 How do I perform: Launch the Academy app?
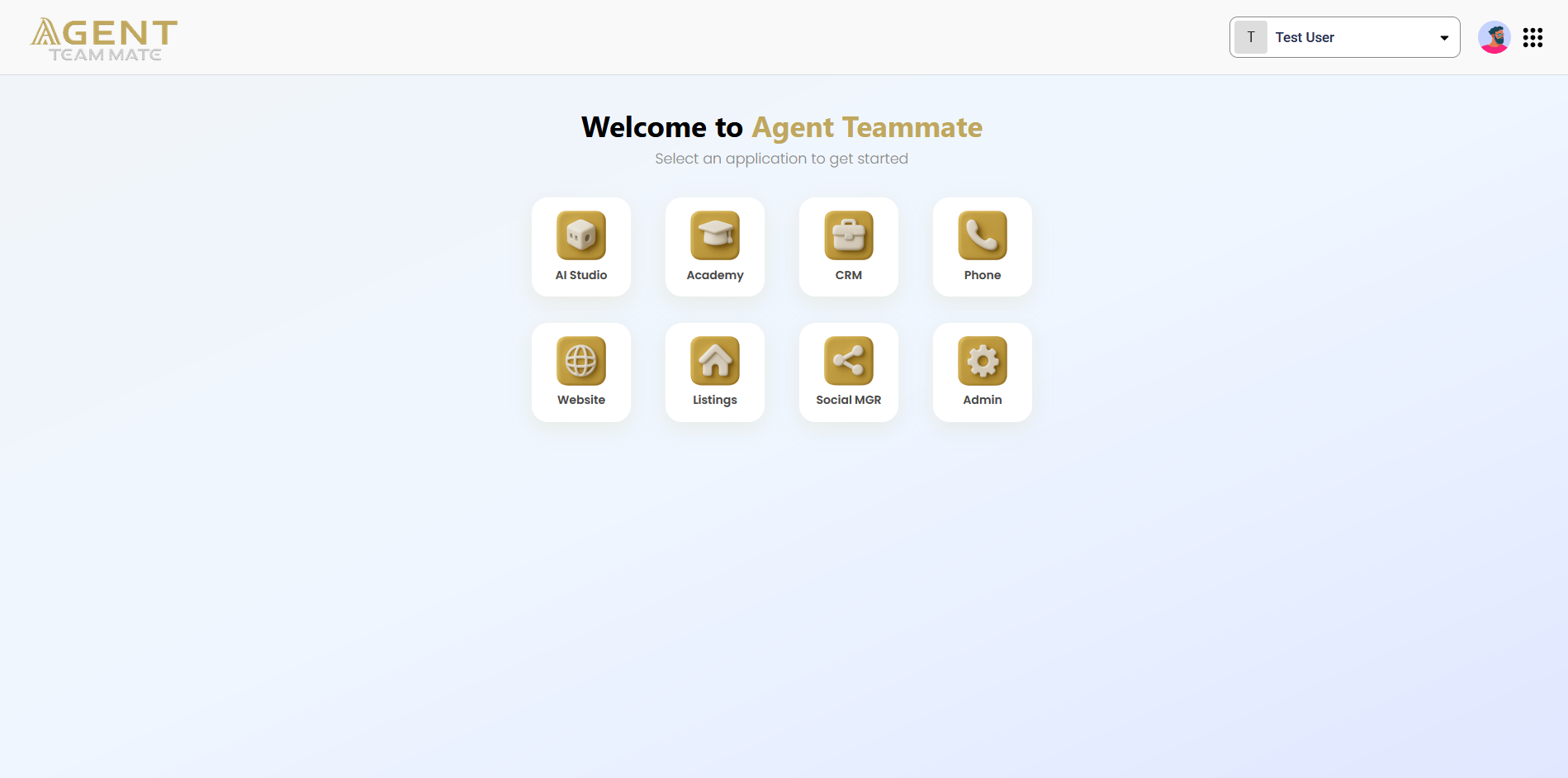714,246
